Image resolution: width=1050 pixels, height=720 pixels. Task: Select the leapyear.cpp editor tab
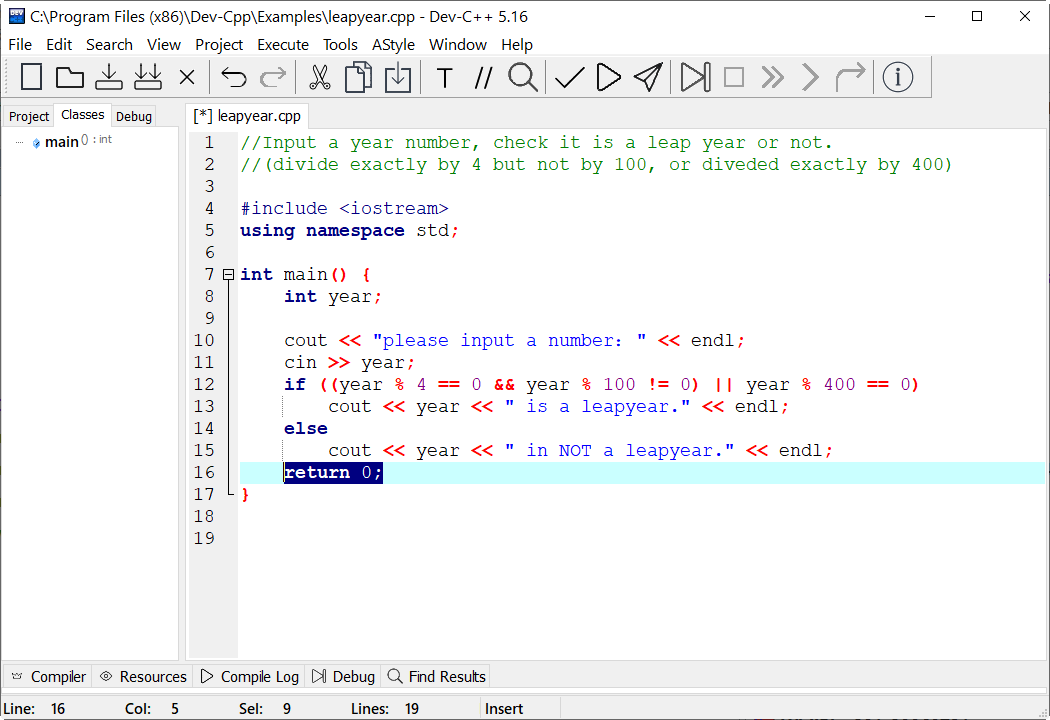(x=248, y=116)
